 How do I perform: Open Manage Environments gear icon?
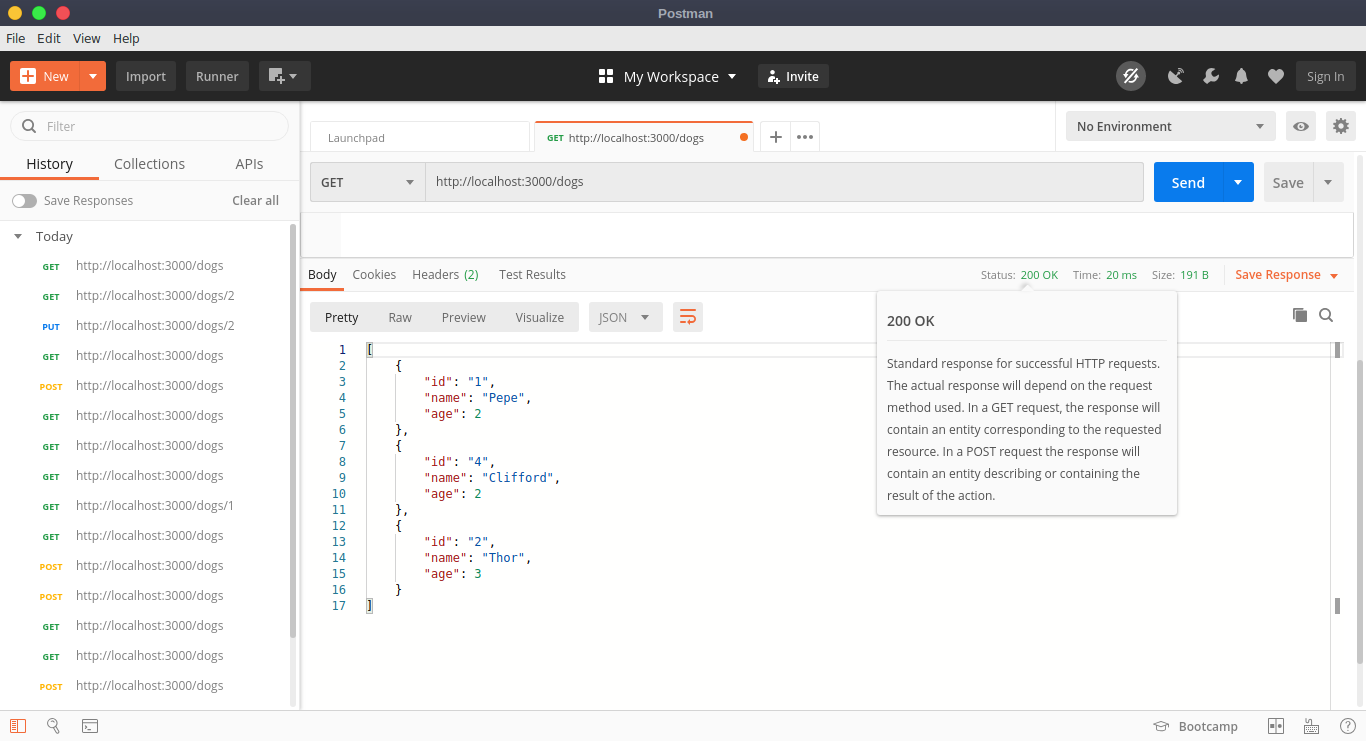coord(1340,126)
